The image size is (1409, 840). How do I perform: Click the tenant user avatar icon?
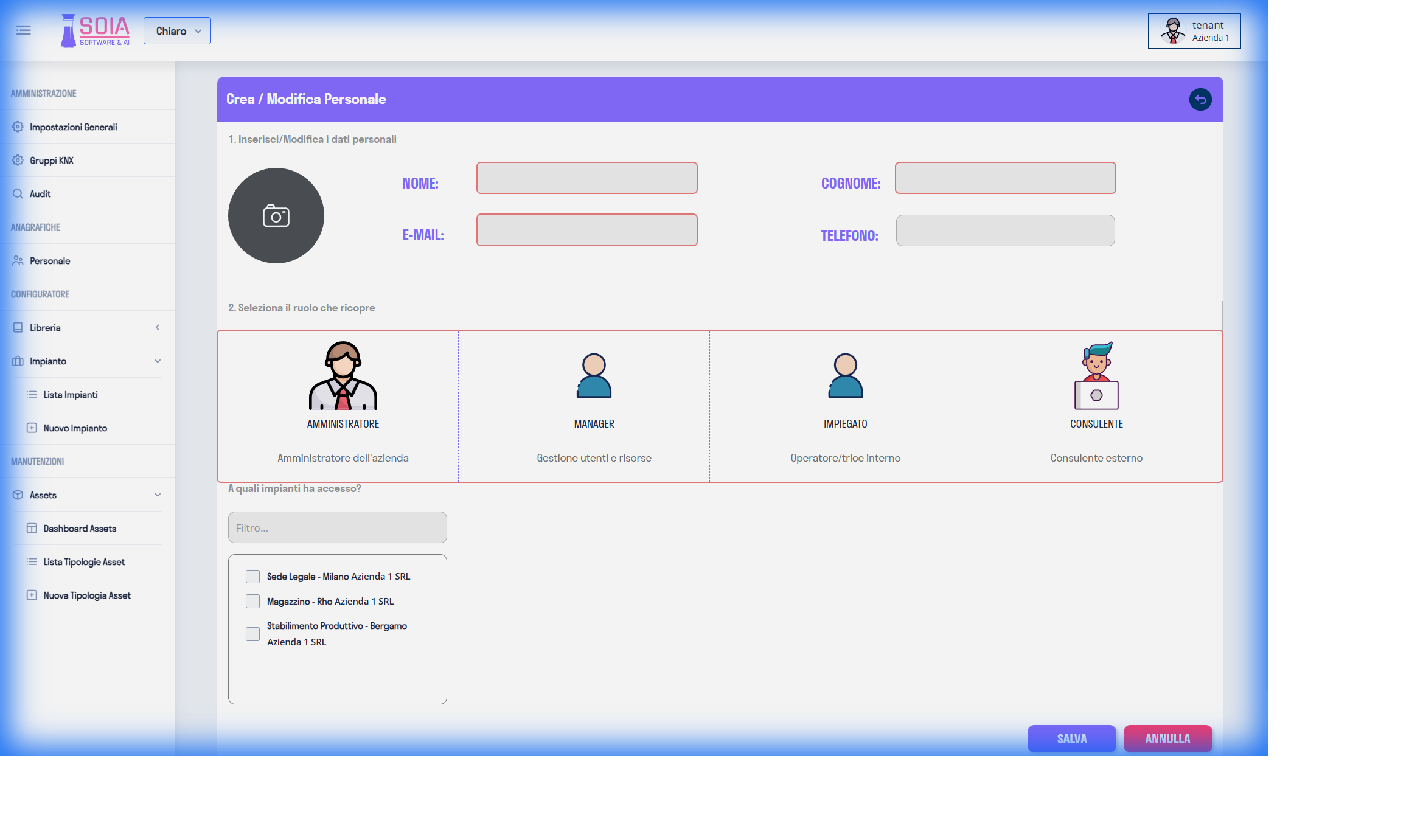1172,31
